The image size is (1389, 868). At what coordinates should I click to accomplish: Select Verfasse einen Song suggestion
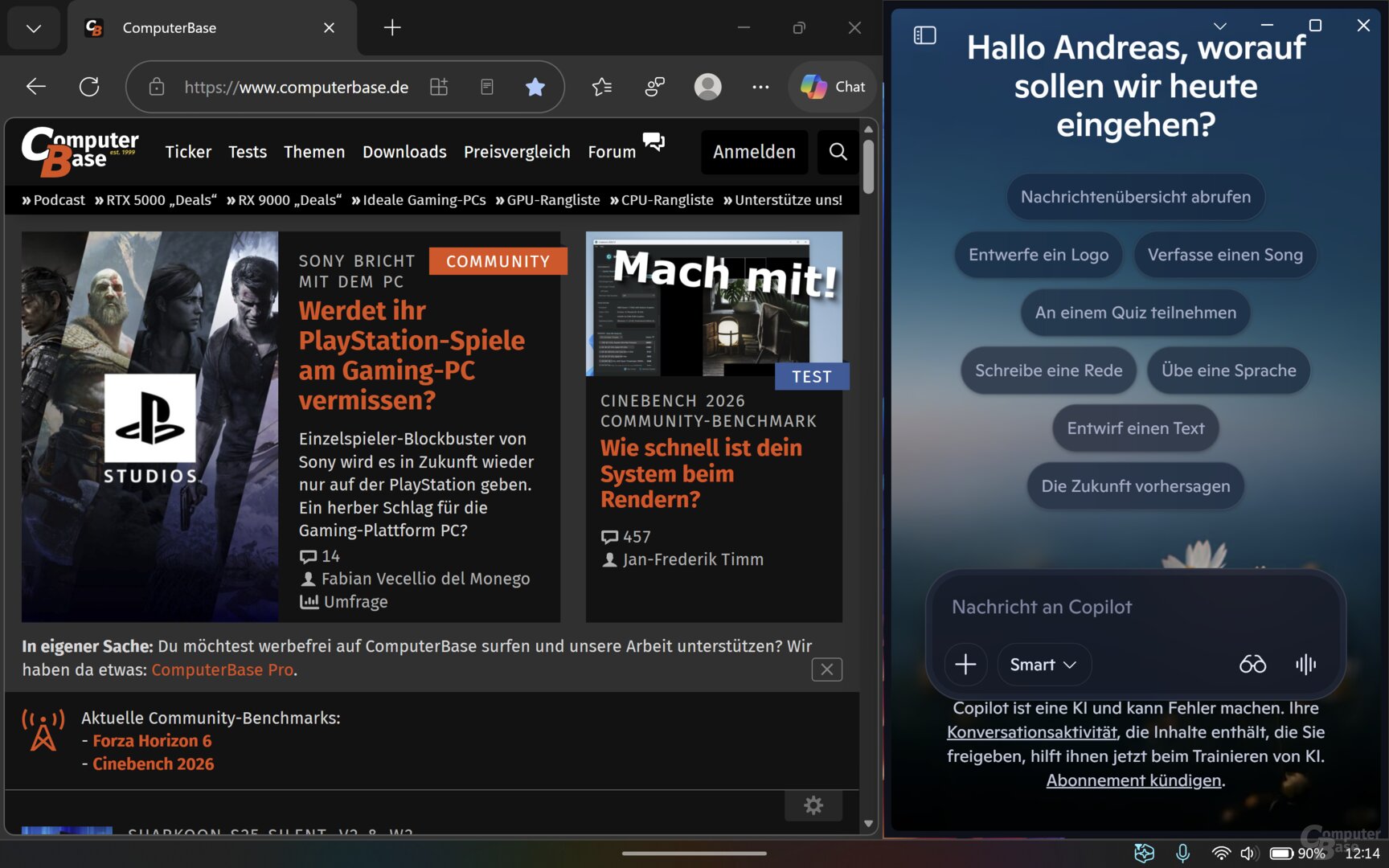(x=1225, y=255)
